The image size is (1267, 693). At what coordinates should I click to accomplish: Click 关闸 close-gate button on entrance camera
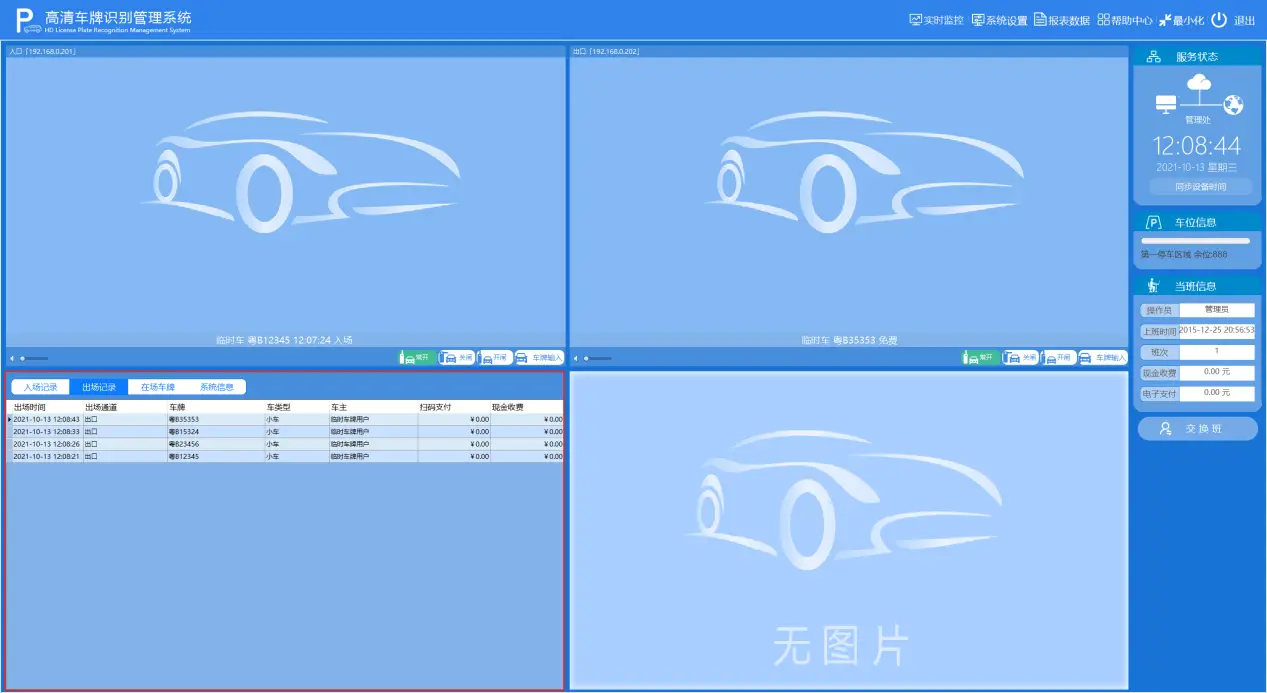pos(457,357)
